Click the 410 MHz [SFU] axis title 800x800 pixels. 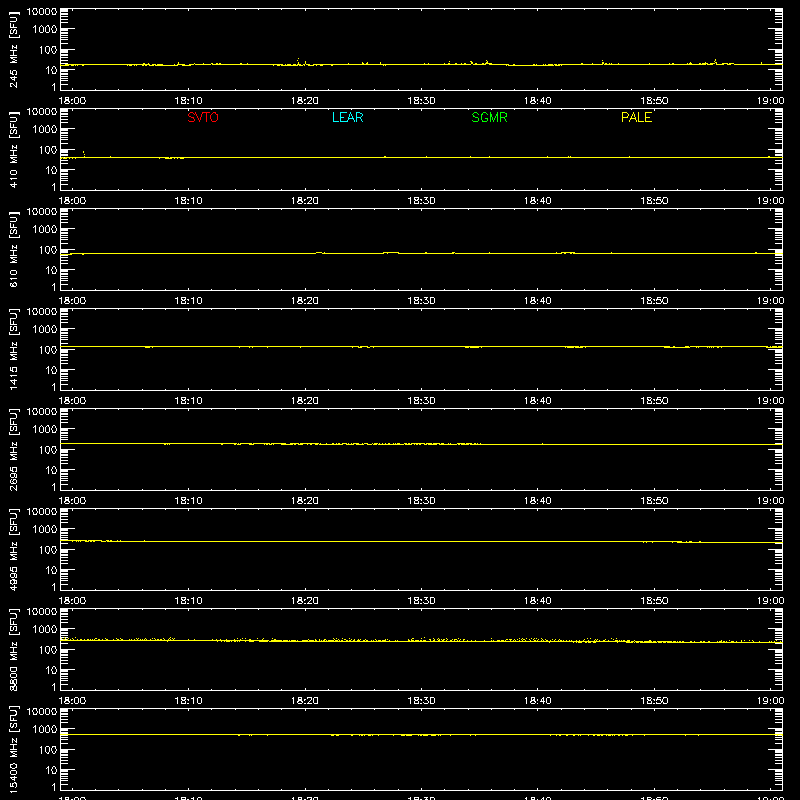click(13, 149)
